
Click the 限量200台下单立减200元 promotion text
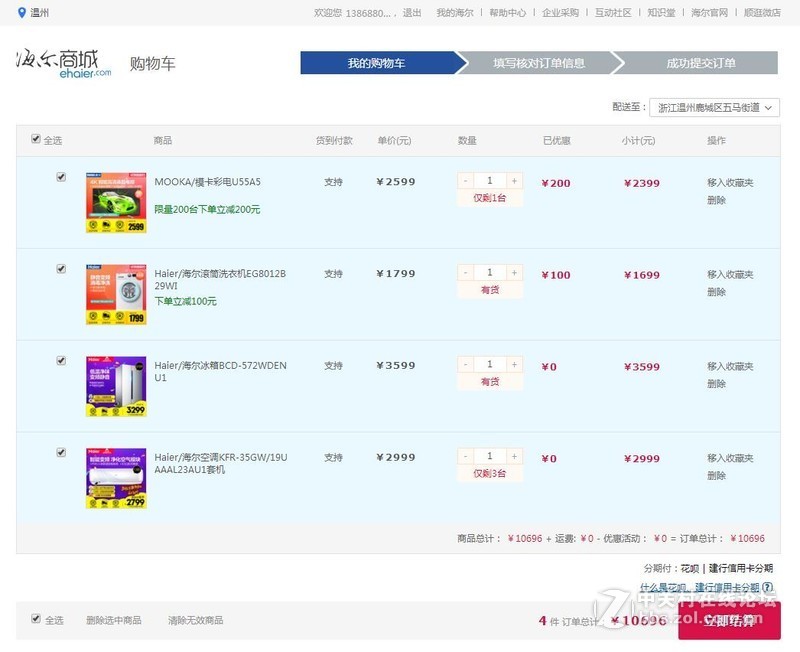tap(207, 209)
